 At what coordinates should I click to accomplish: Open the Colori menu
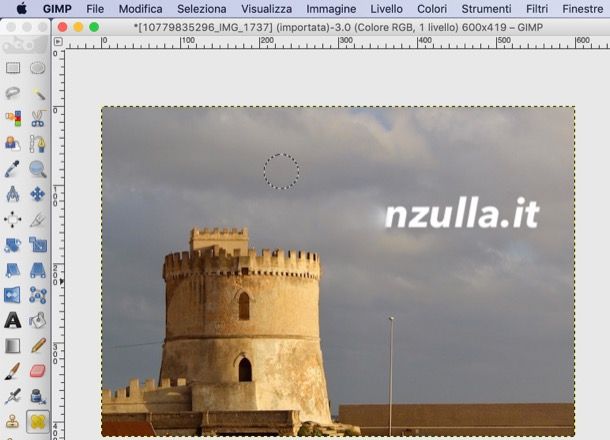[432, 9]
